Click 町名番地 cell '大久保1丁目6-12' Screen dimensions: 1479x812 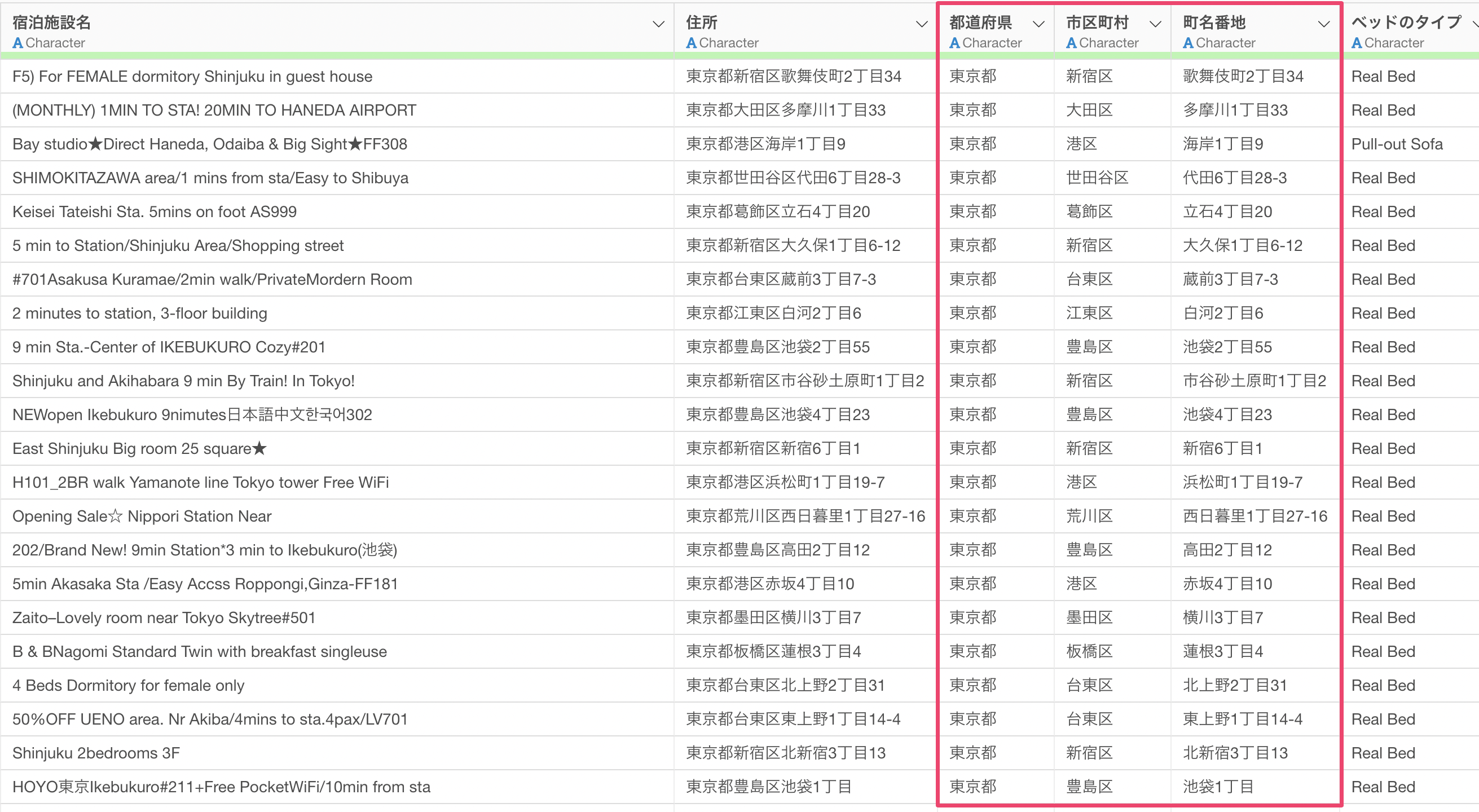(x=1256, y=246)
